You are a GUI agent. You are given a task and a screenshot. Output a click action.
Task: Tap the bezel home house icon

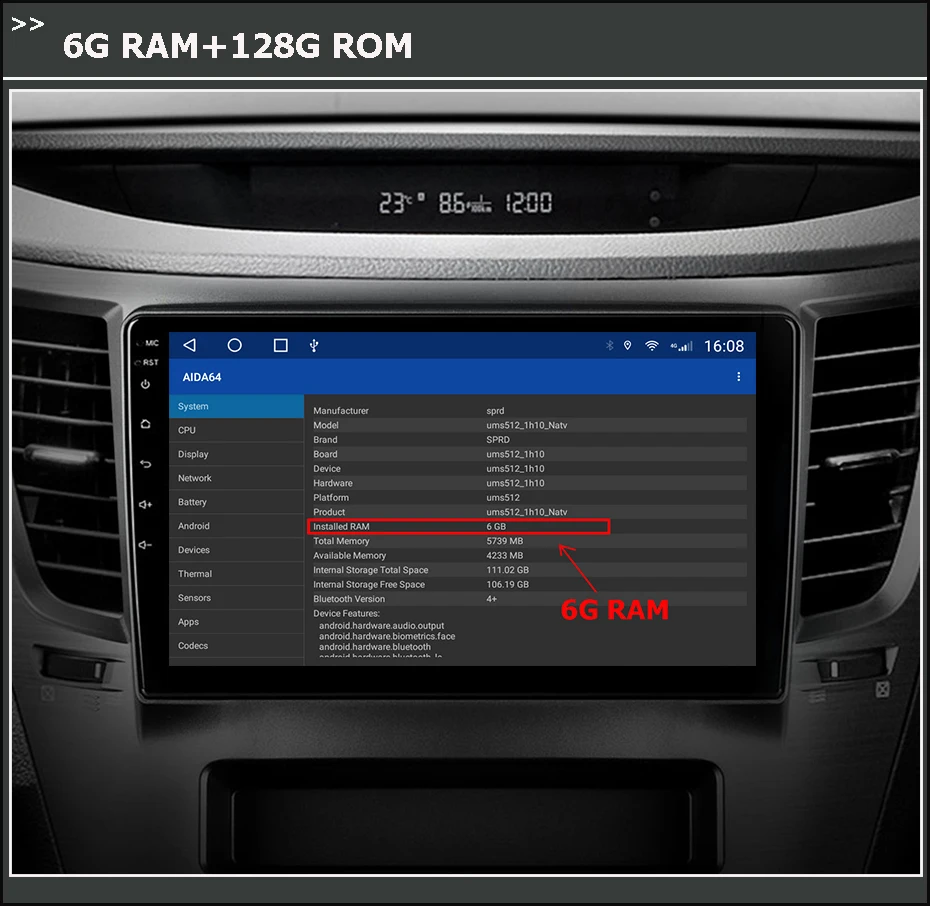click(x=145, y=424)
